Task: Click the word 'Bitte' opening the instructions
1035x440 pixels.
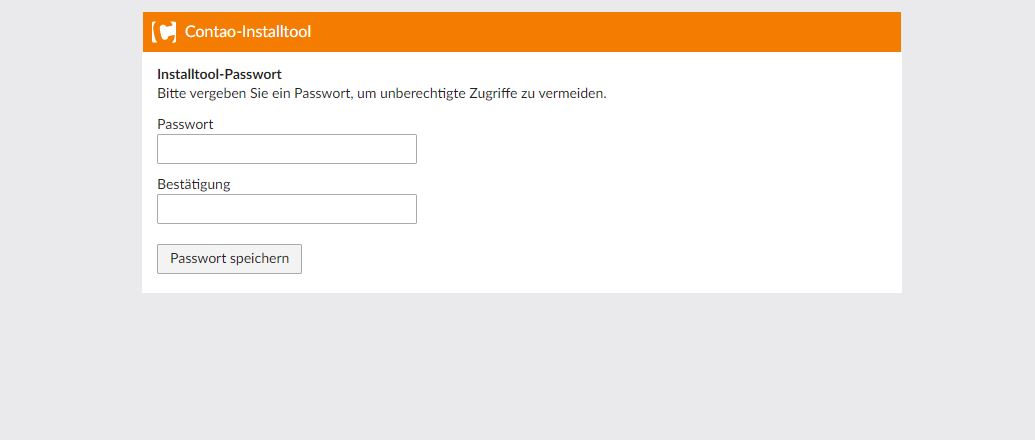Action: point(172,94)
